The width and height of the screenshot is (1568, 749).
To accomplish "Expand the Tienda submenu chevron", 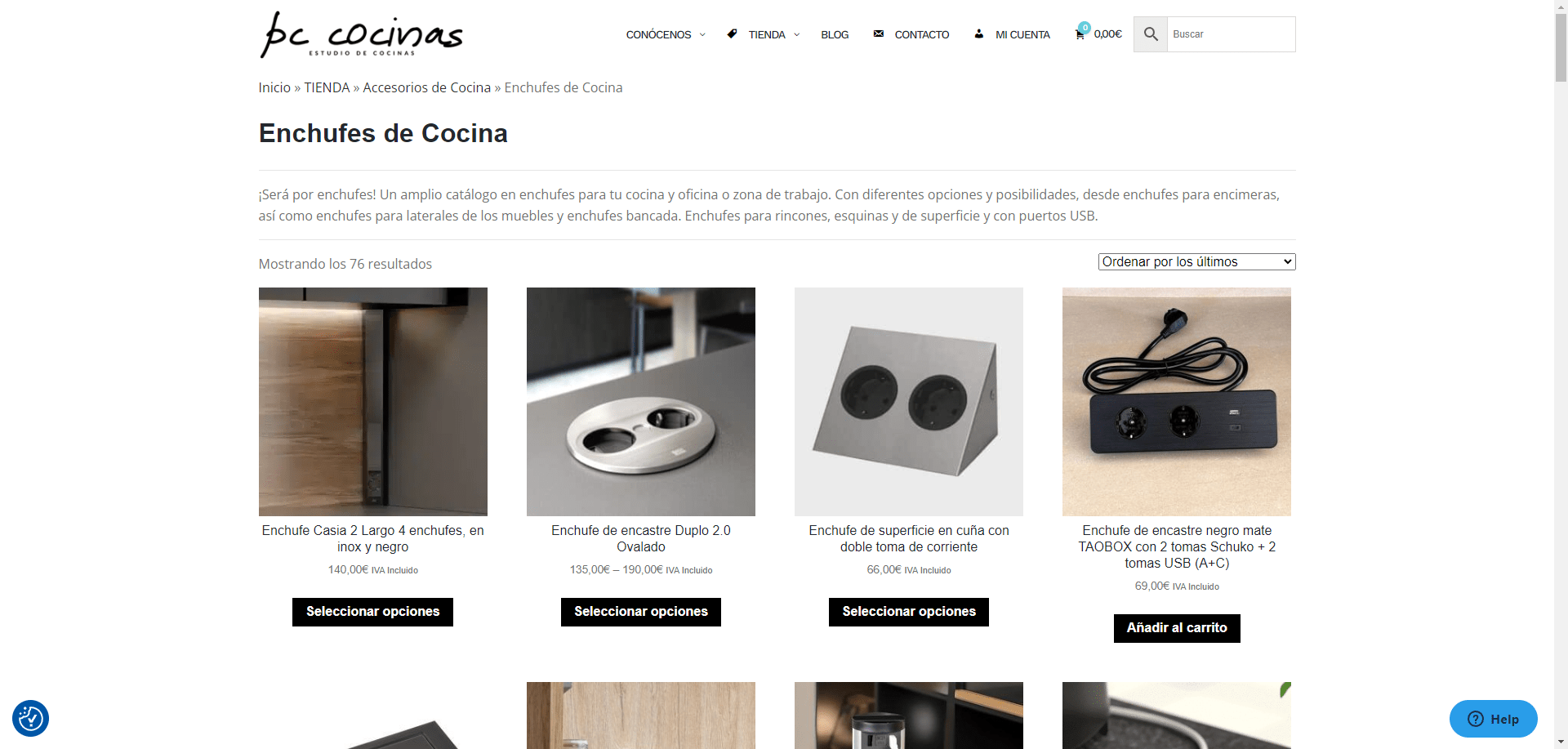I will 796,34.
